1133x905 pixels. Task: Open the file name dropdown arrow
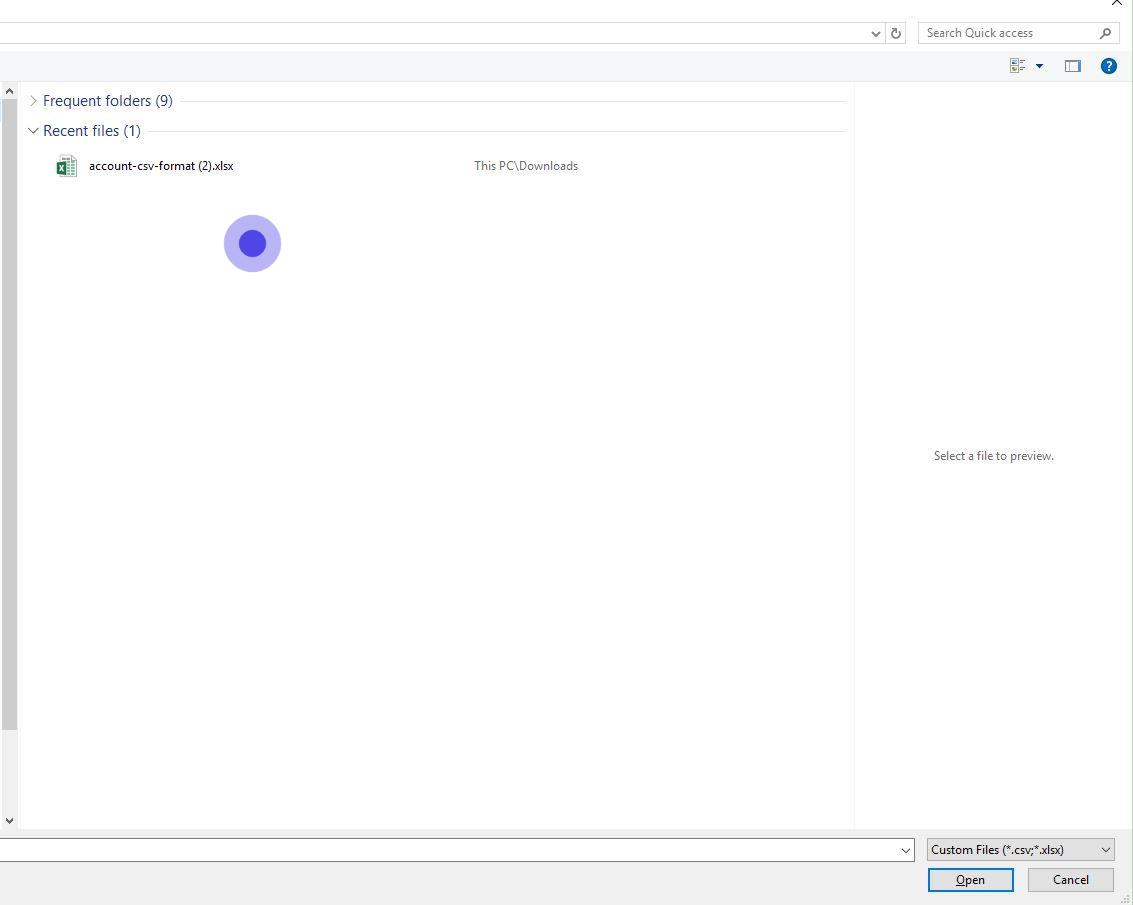(906, 850)
